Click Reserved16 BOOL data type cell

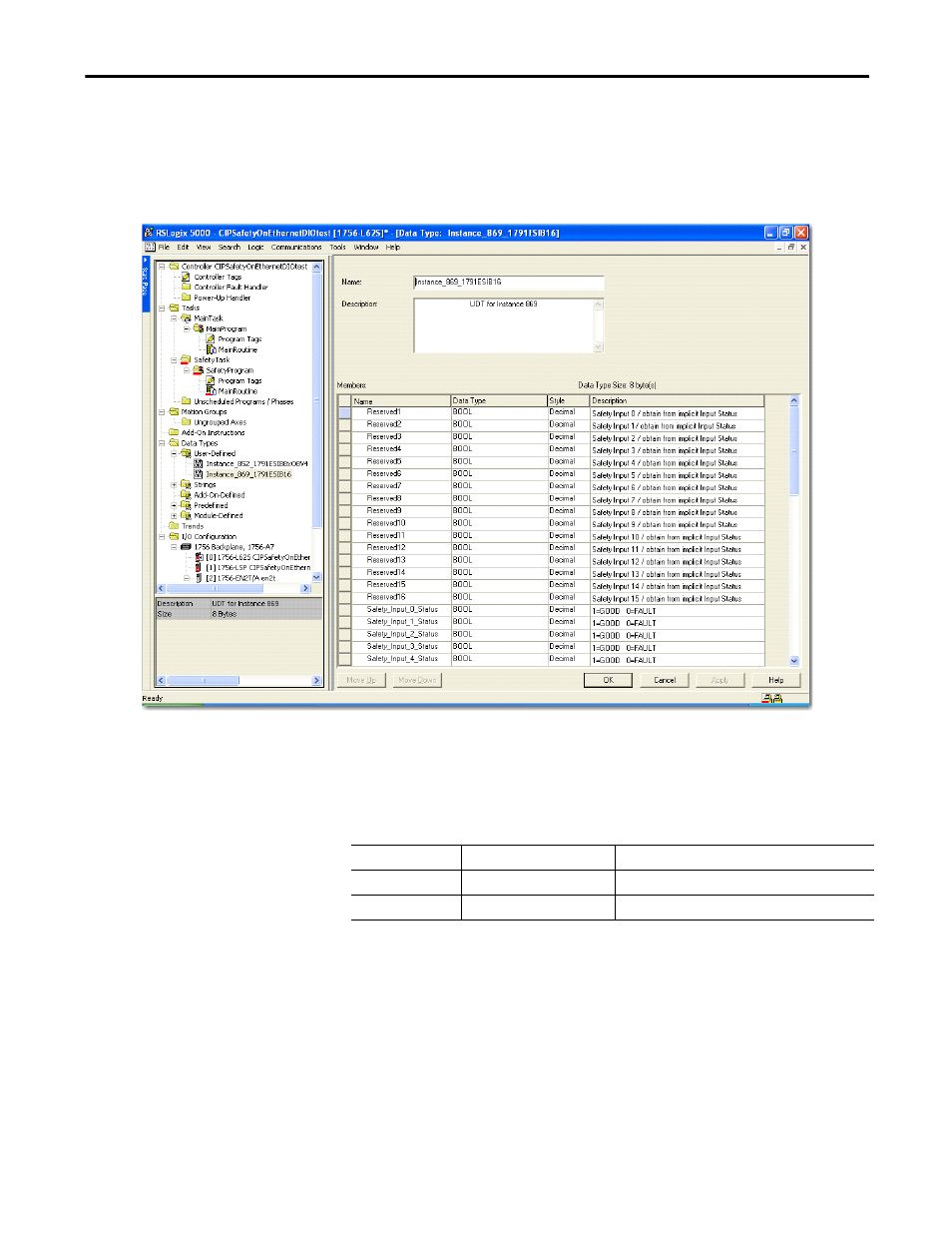499,597
